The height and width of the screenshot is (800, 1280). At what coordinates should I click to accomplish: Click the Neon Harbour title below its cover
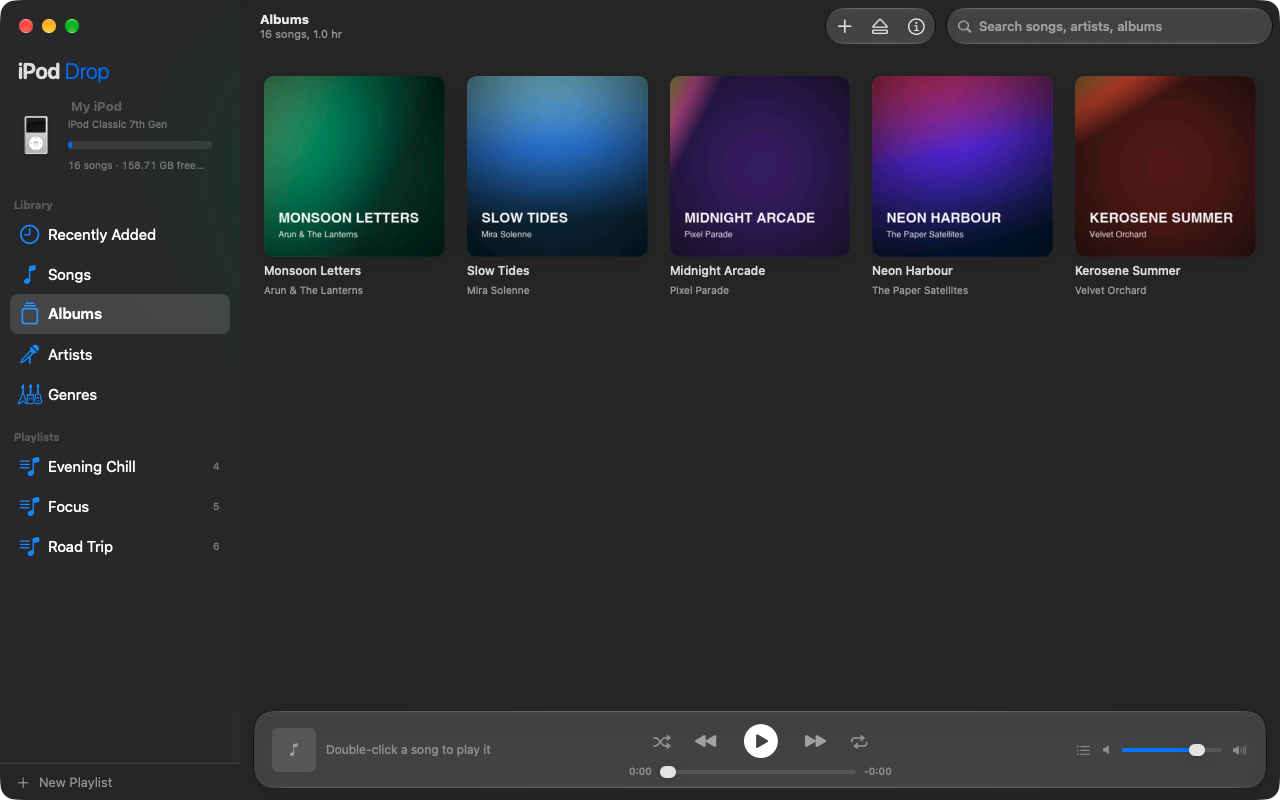coord(912,271)
